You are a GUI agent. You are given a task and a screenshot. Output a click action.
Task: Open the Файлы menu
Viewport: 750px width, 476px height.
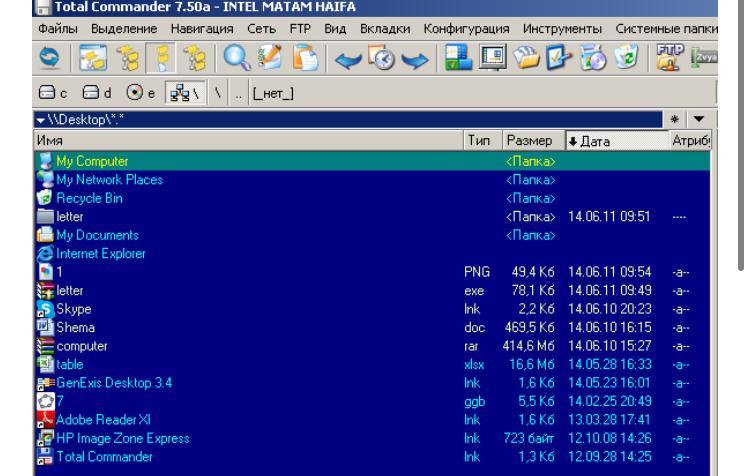[x=58, y=29]
